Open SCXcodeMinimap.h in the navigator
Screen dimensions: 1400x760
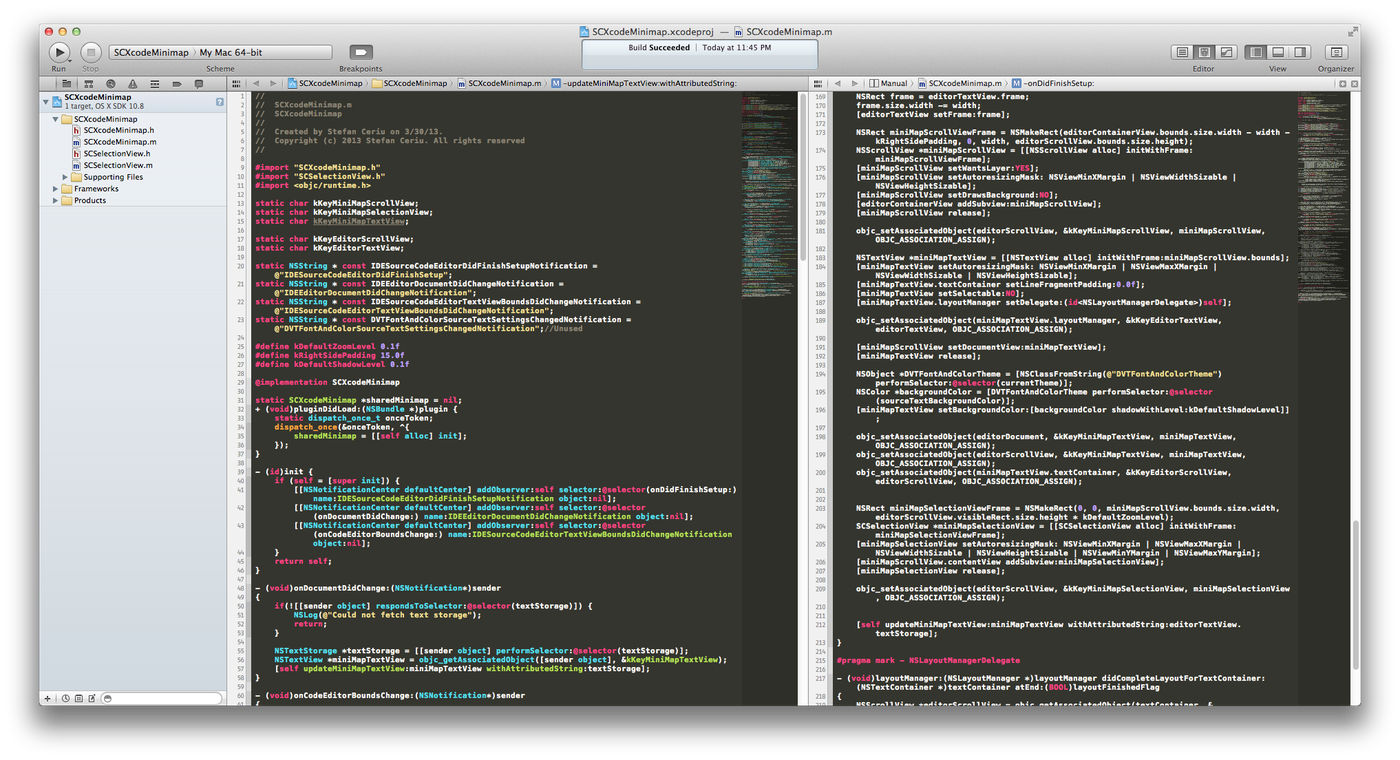click(112, 130)
